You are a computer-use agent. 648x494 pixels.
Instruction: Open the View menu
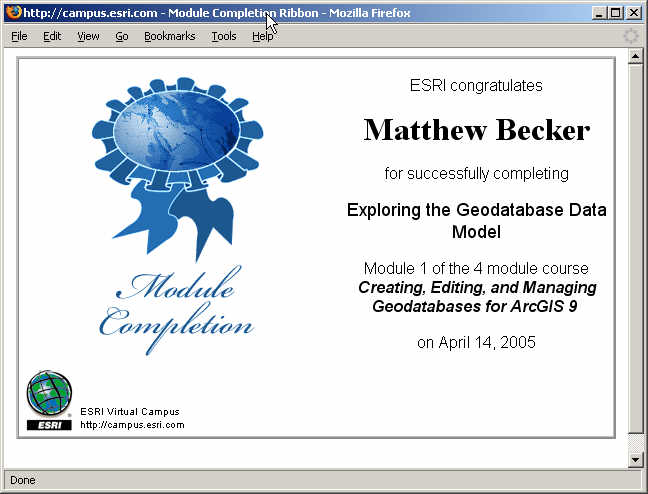click(88, 36)
